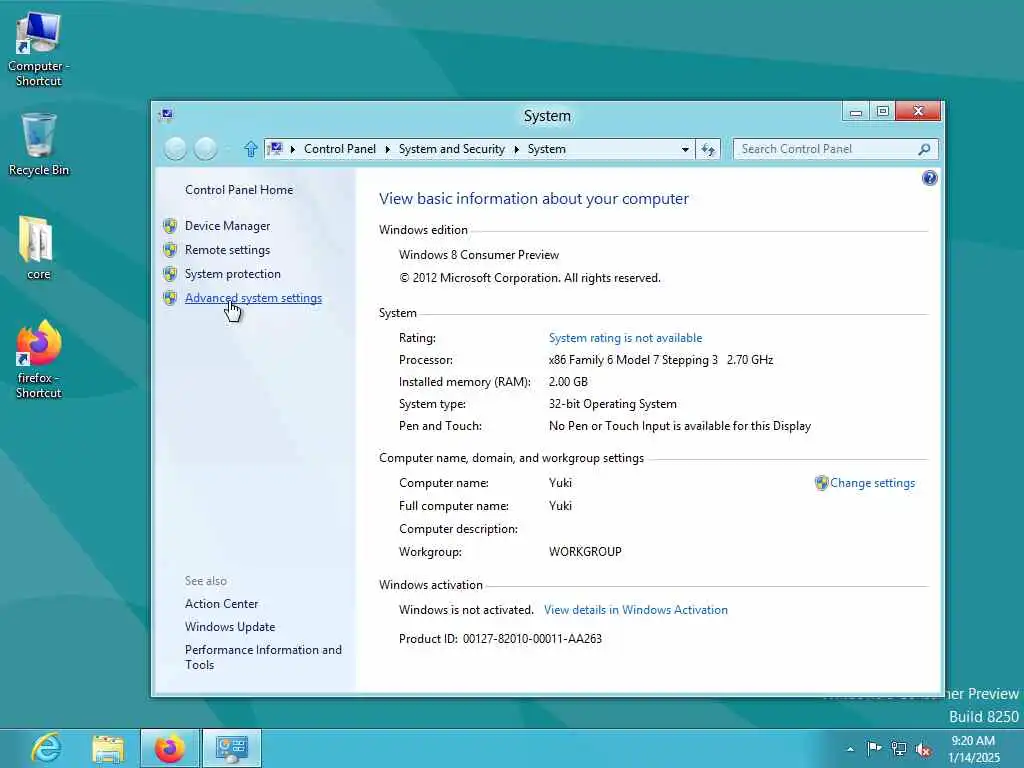The height and width of the screenshot is (768, 1024).
Task: Click the Change settings link
Action: [x=872, y=483]
